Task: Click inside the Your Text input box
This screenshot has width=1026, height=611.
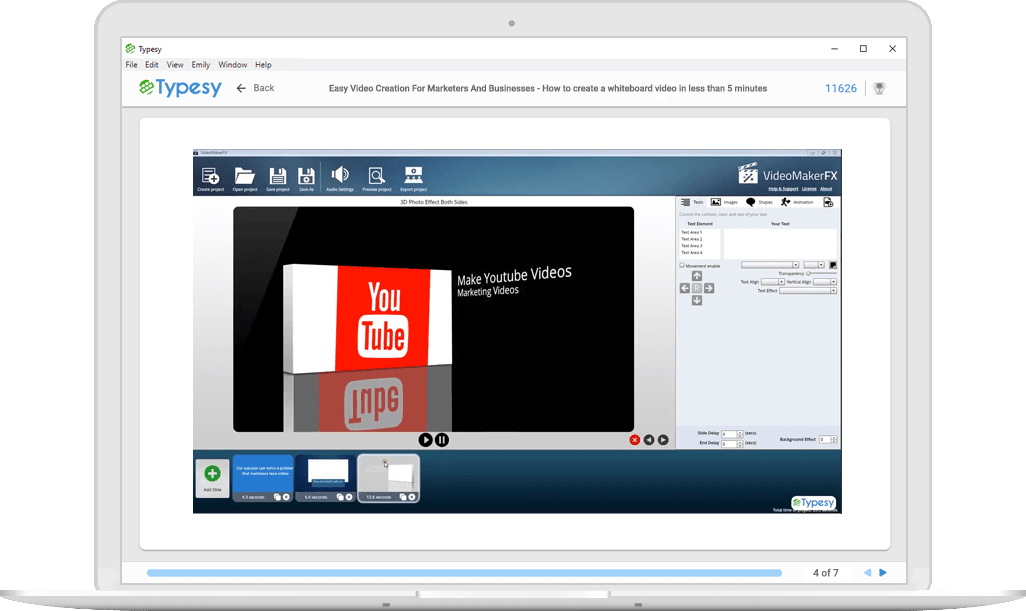Action: [780, 243]
